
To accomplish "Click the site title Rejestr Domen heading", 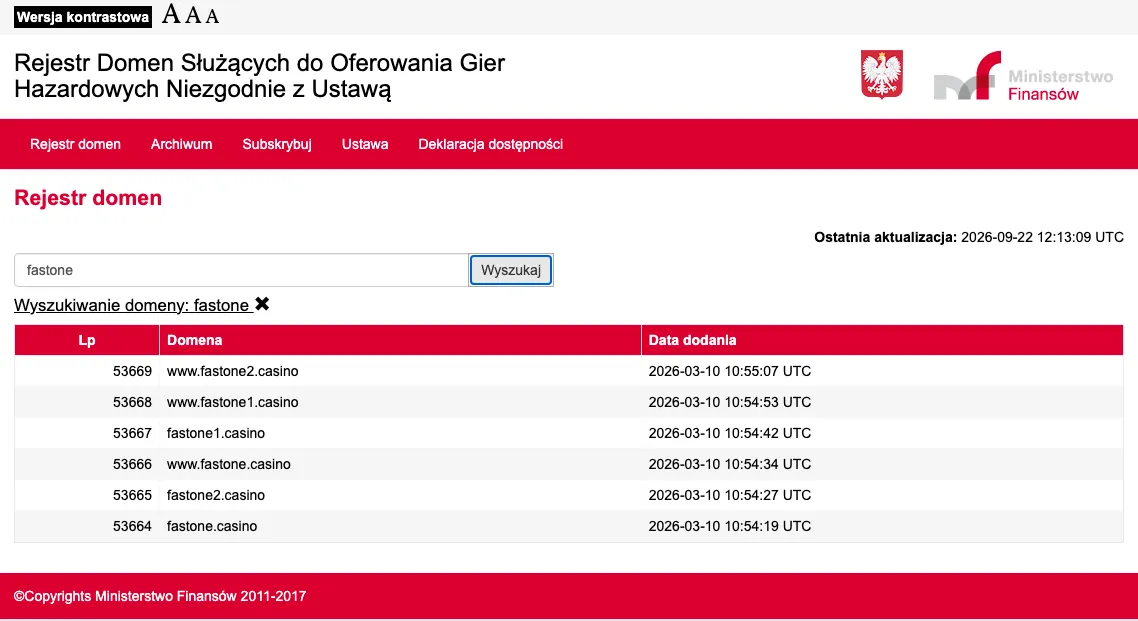I will tap(259, 75).
